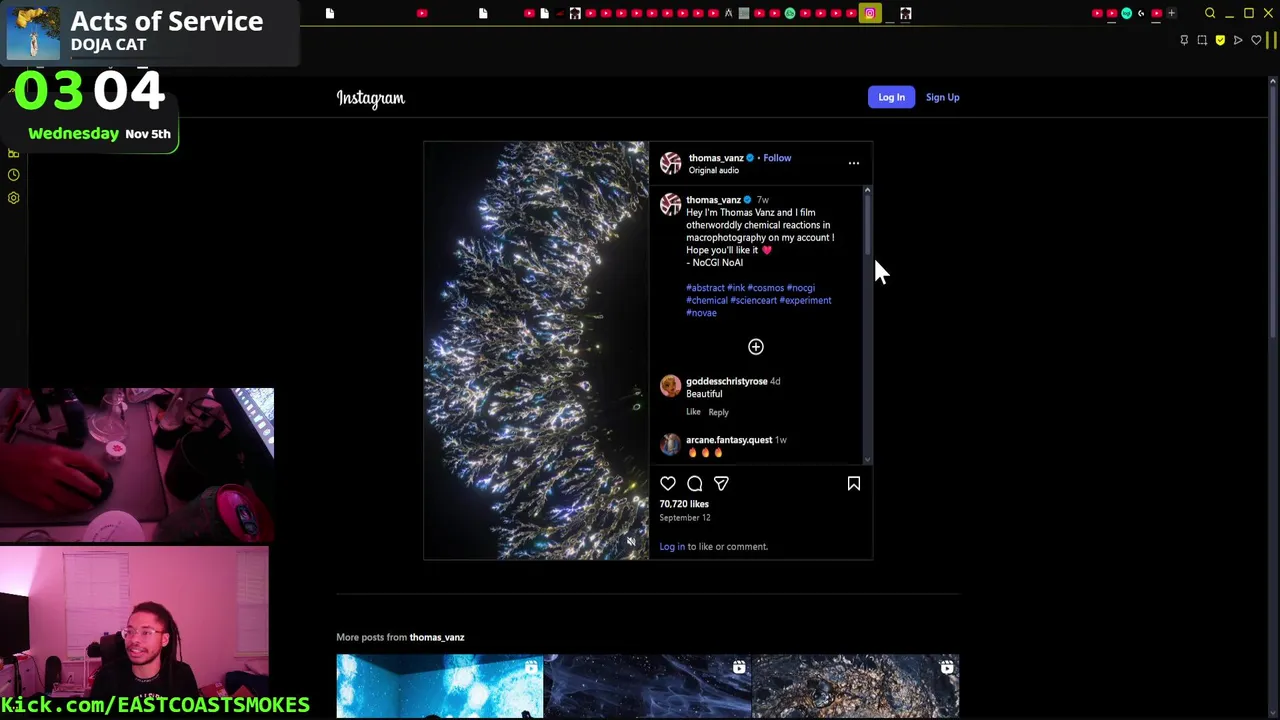Open the sidebar settings gear icon
Screen dimensions: 1280x720
tap(14, 198)
